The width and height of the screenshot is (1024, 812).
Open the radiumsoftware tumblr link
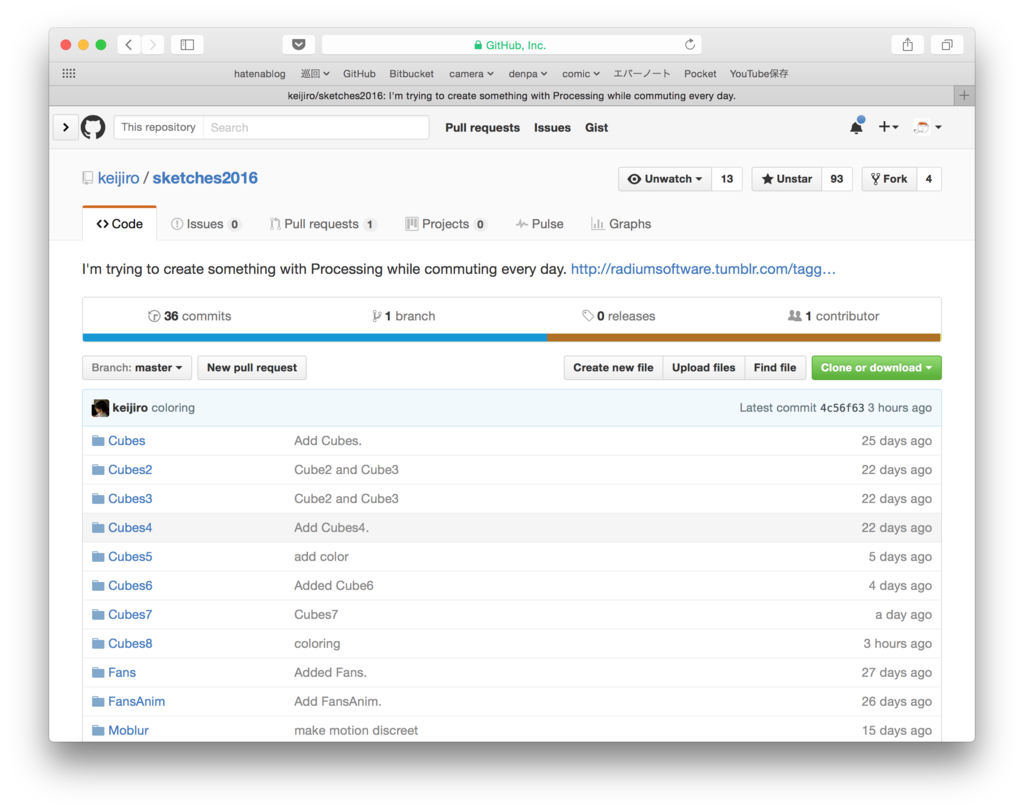point(703,269)
